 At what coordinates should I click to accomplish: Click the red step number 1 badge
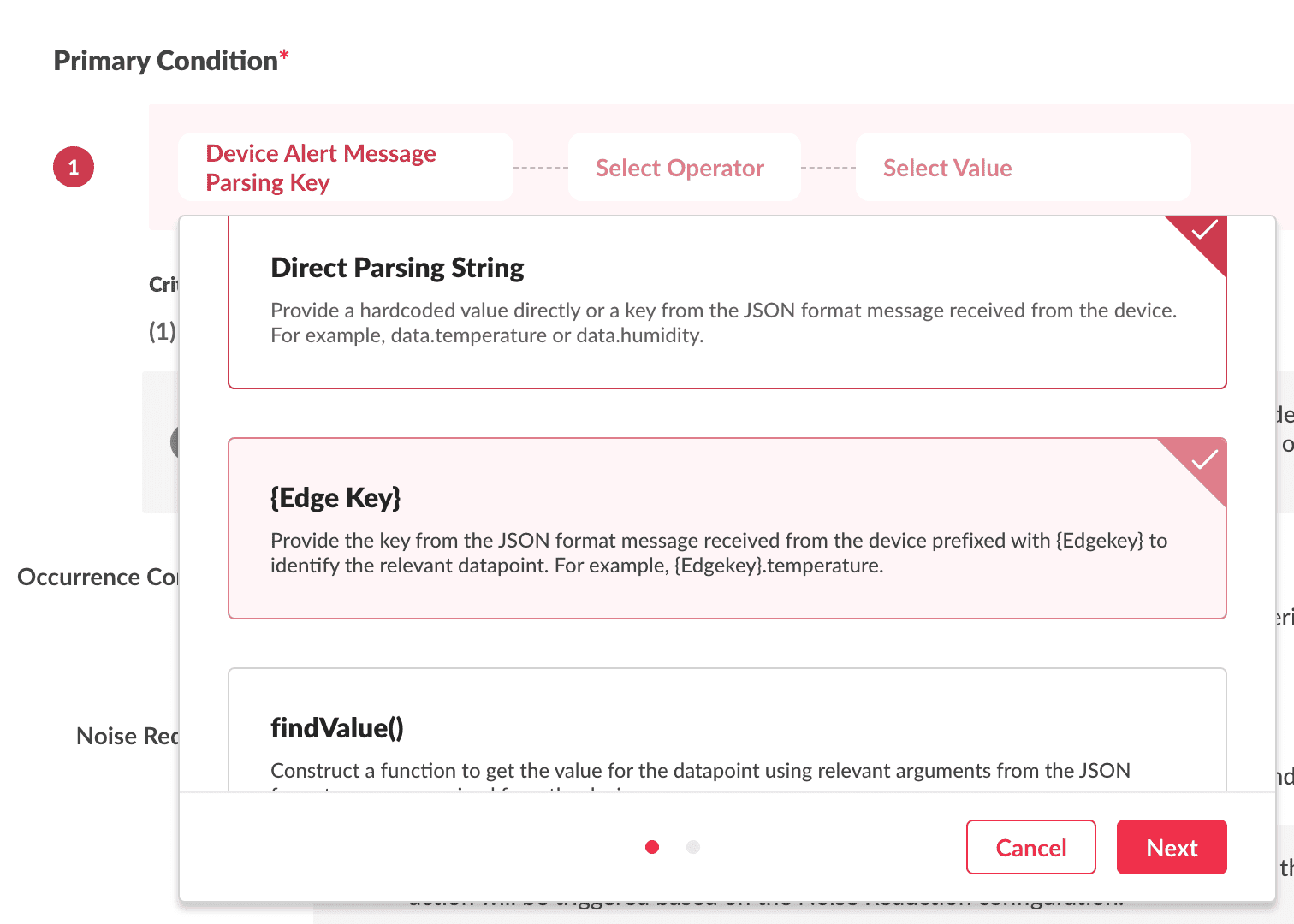74,167
